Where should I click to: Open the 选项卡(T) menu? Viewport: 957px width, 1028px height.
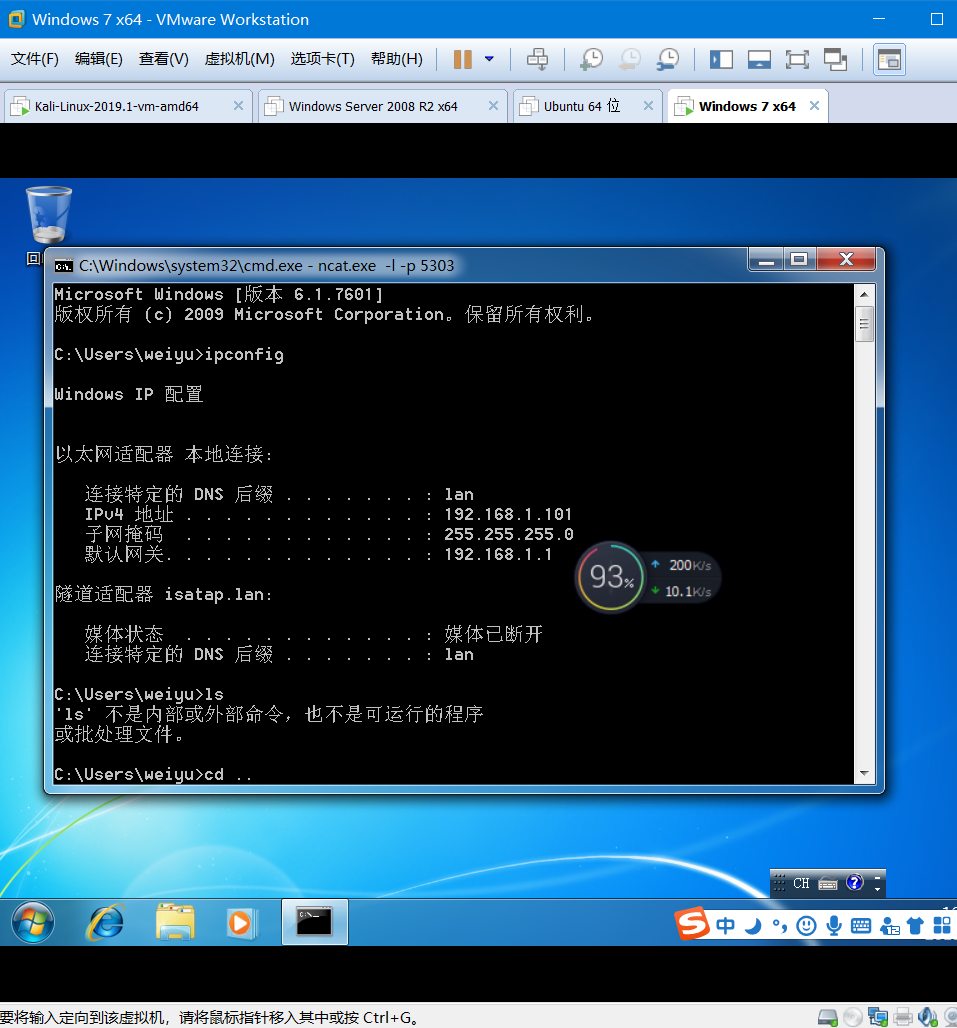(322, 59)
